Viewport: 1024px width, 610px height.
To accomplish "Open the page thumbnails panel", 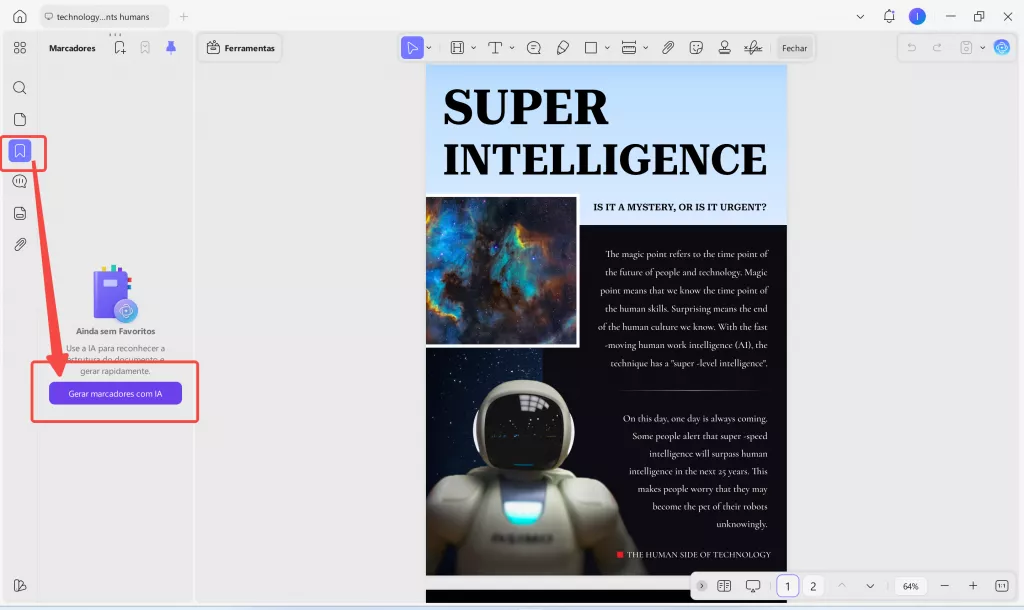I will 19,120.
